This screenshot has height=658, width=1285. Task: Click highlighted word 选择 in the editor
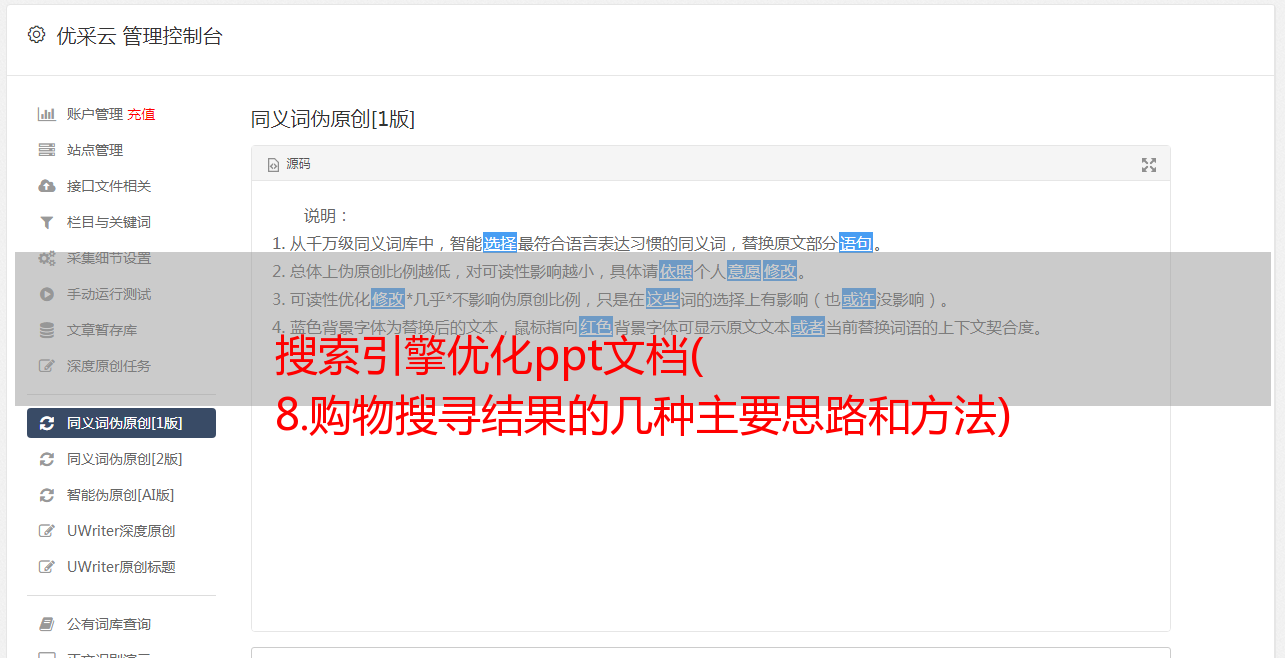pyautogui.click(x=500, y=243)
